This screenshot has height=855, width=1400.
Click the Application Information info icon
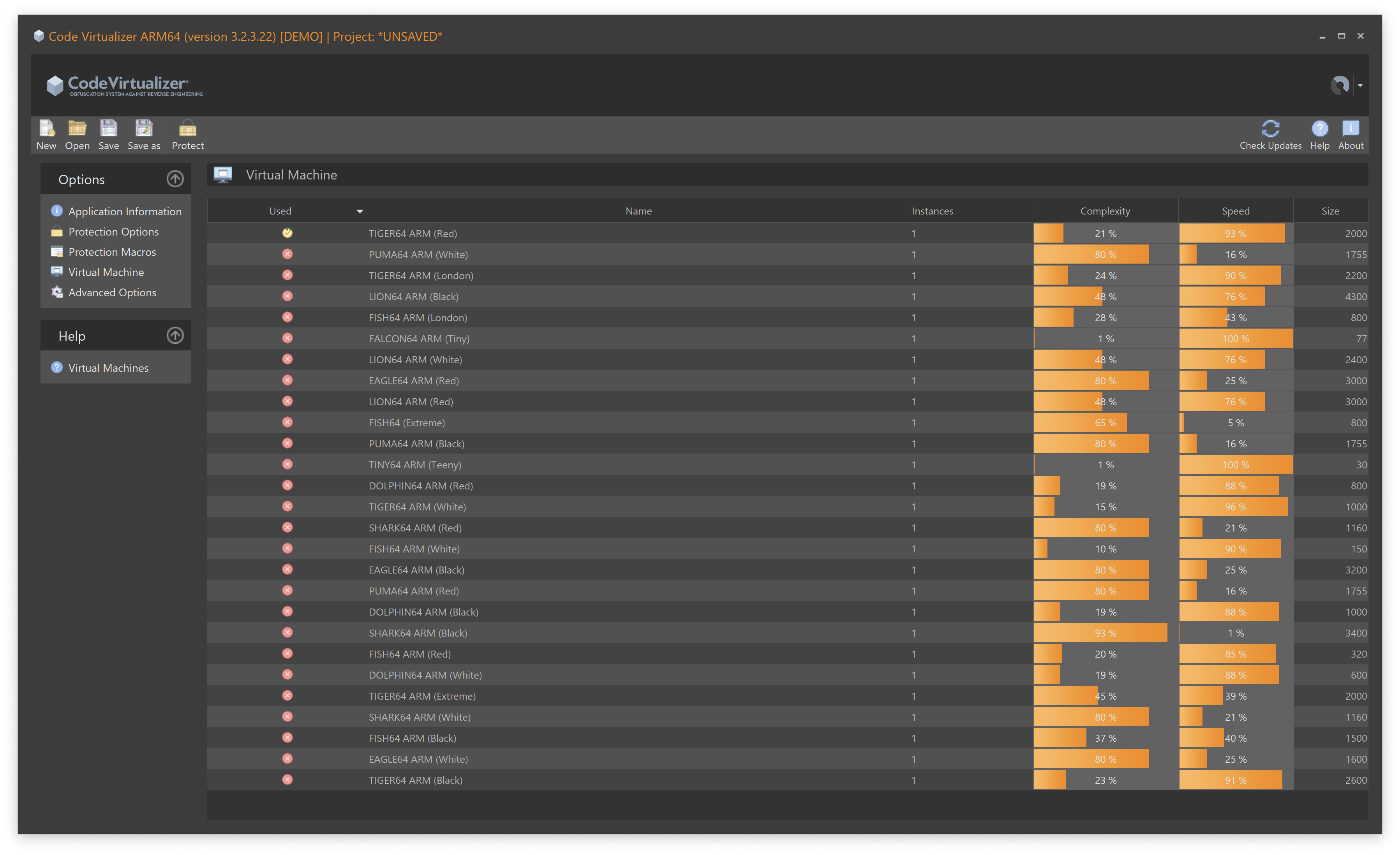[57, 211]
